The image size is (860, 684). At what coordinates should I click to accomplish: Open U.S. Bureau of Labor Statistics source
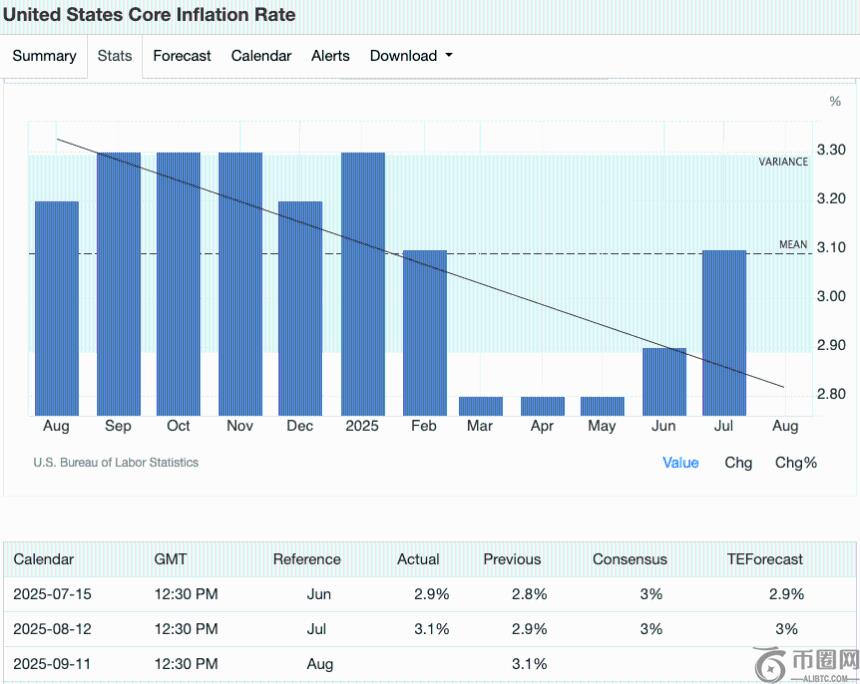pyautogui.click(x=116, y=462)
